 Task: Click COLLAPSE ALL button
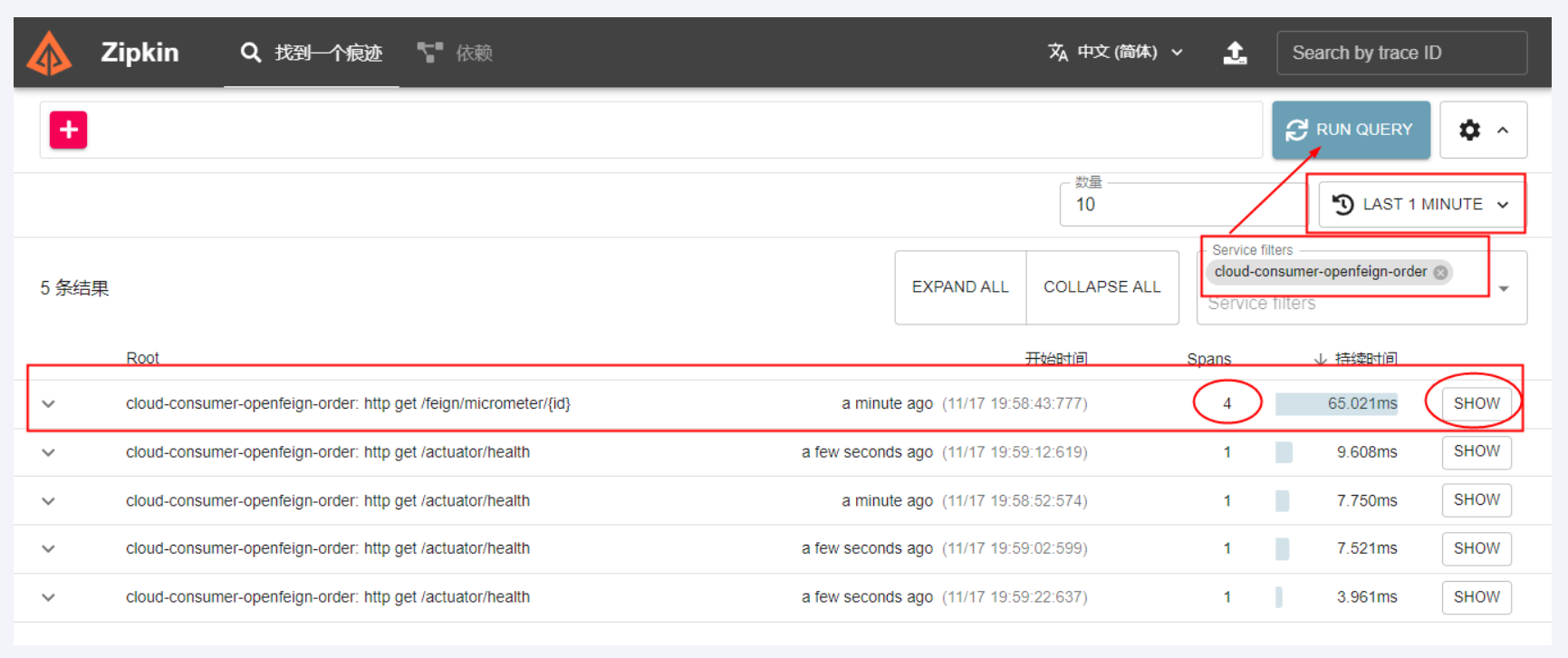pos(1102,287)
